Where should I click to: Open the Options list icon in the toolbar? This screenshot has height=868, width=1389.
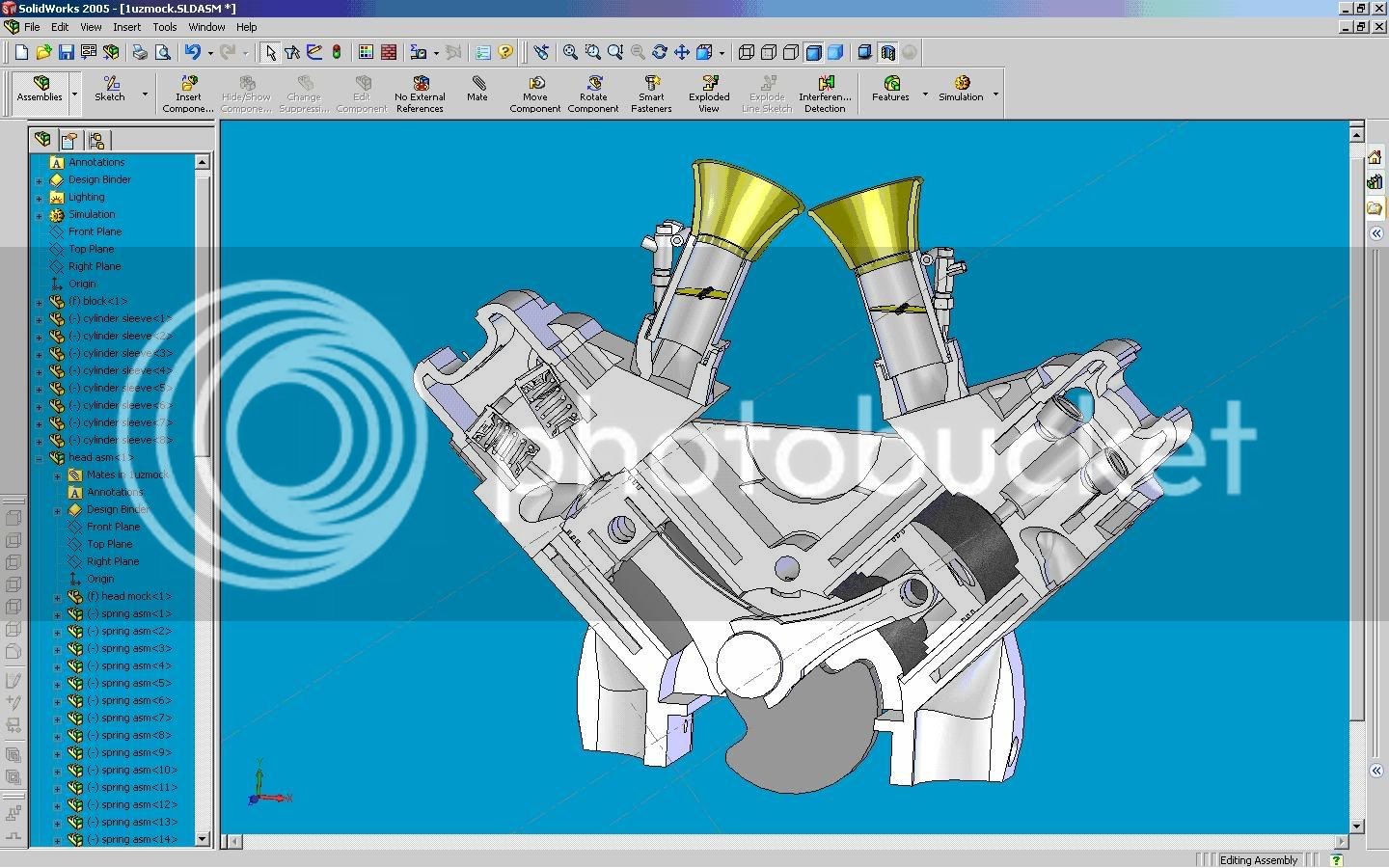pyautogui.click(x=483, y=52)
